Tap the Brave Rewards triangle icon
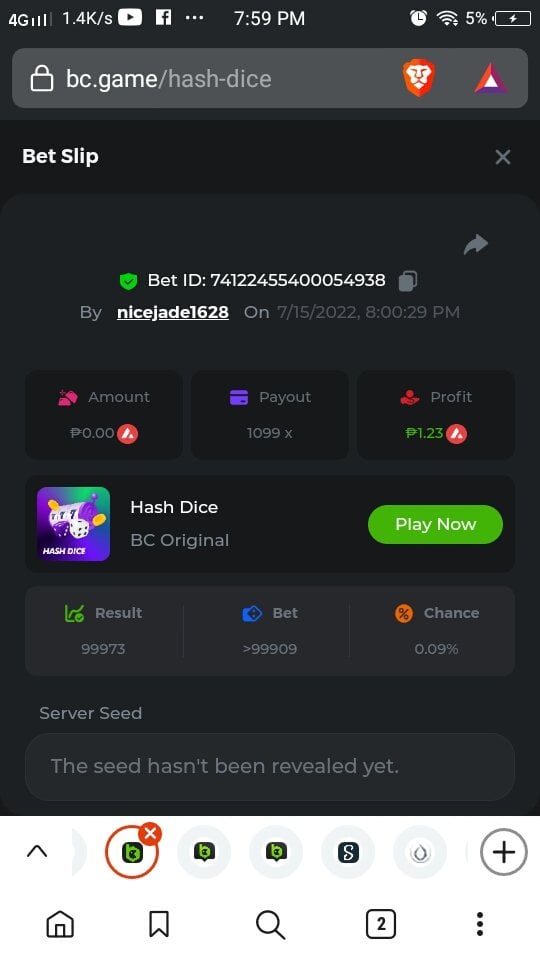The image size is (540, 960). coord(491,78)
